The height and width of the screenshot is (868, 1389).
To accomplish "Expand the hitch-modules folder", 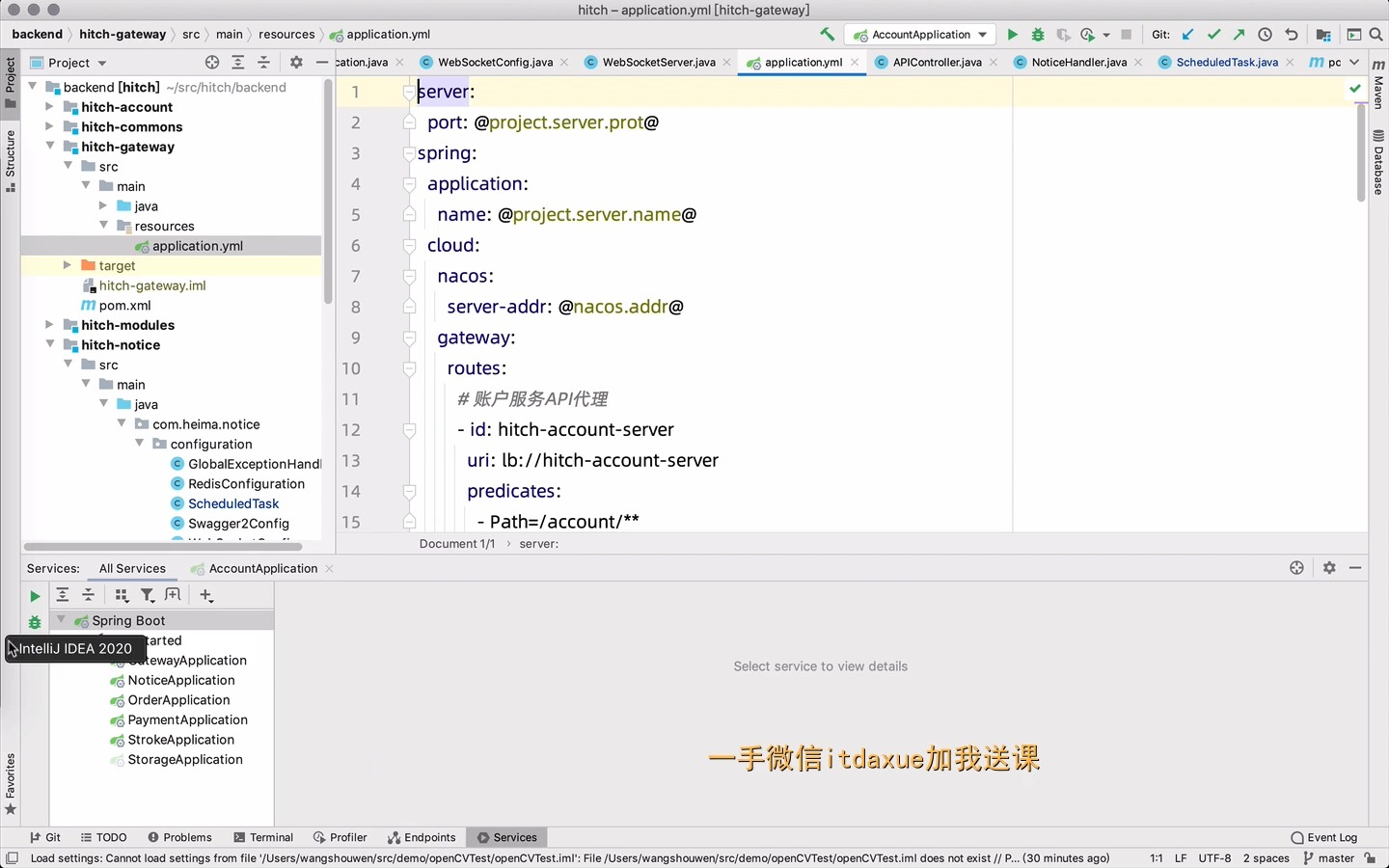I will point(49,325).
